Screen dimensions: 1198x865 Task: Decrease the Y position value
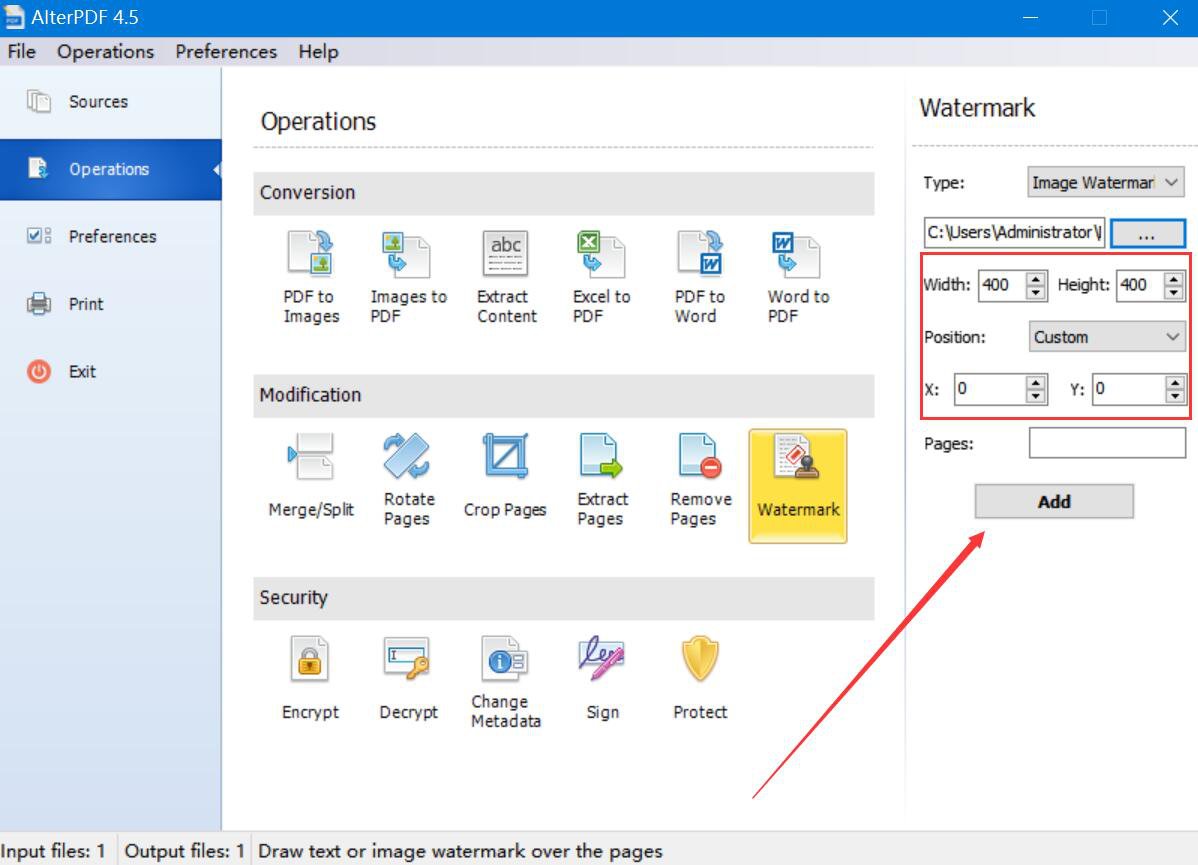1175,397
